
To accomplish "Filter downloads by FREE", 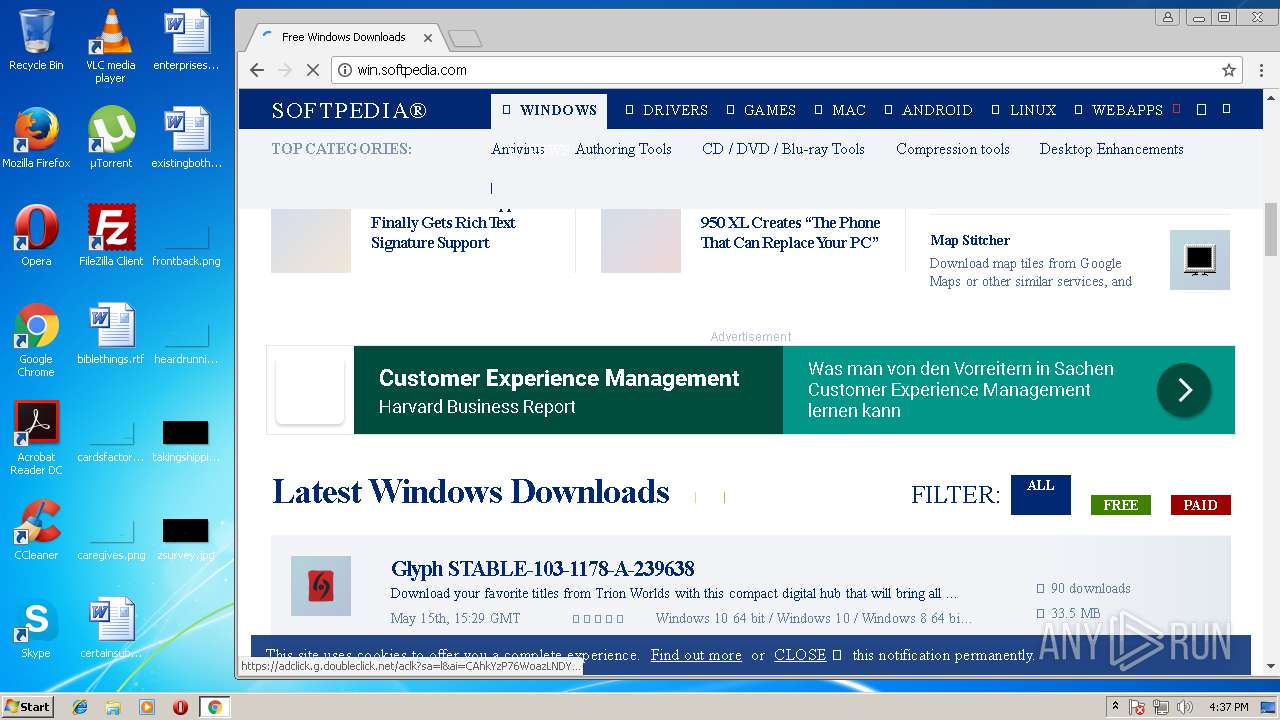I will (1121, 505).
